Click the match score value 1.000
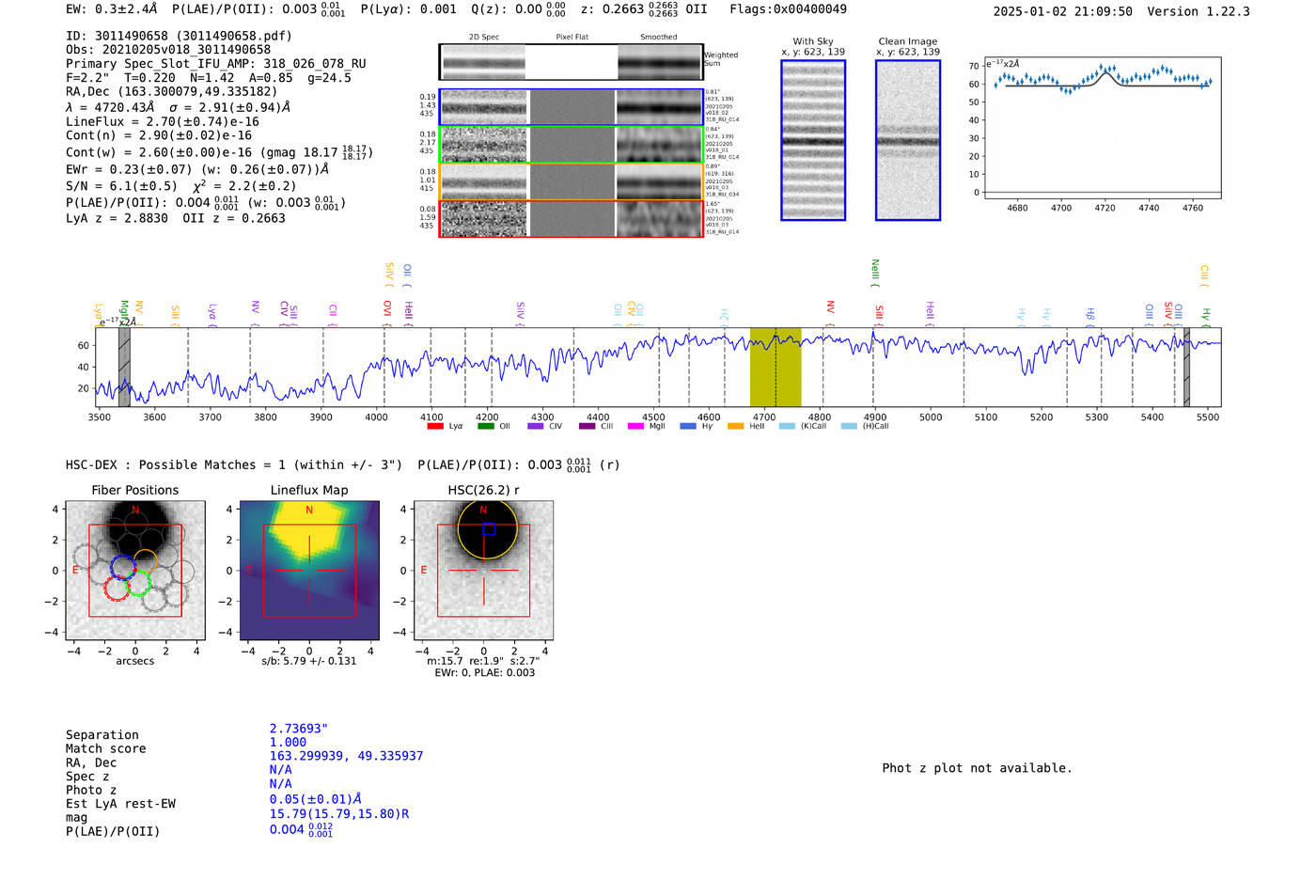Image resolution: width=1316 pixels, height=896 pixels. point(288,742)
